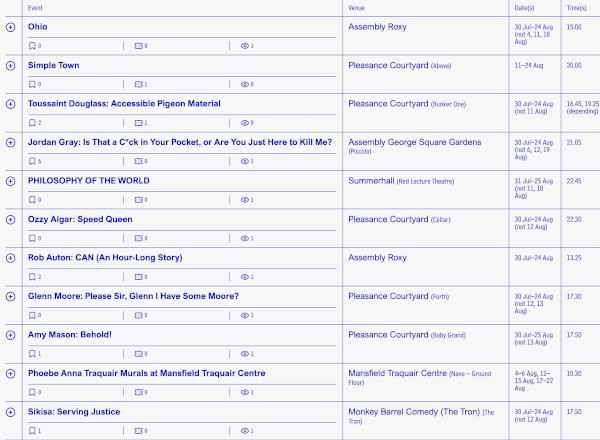Open Toussaint Douglass: Accessible Pigeon Material
The width and height of the screenshot is (600, 440).
click(x=124, y=104)
